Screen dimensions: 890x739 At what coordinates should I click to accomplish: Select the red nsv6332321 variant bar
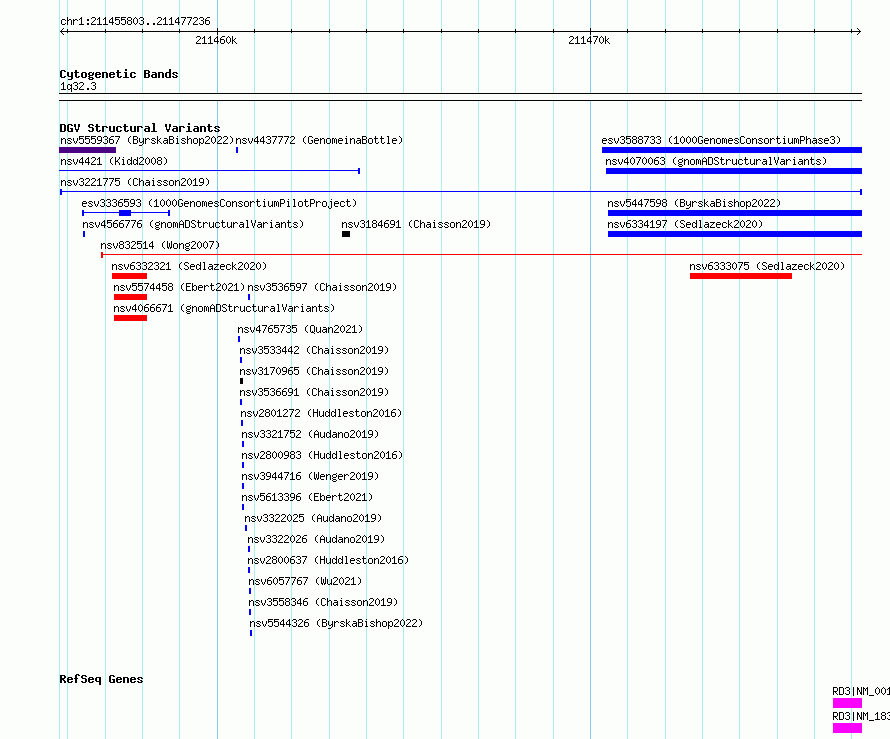click(129, 276)
